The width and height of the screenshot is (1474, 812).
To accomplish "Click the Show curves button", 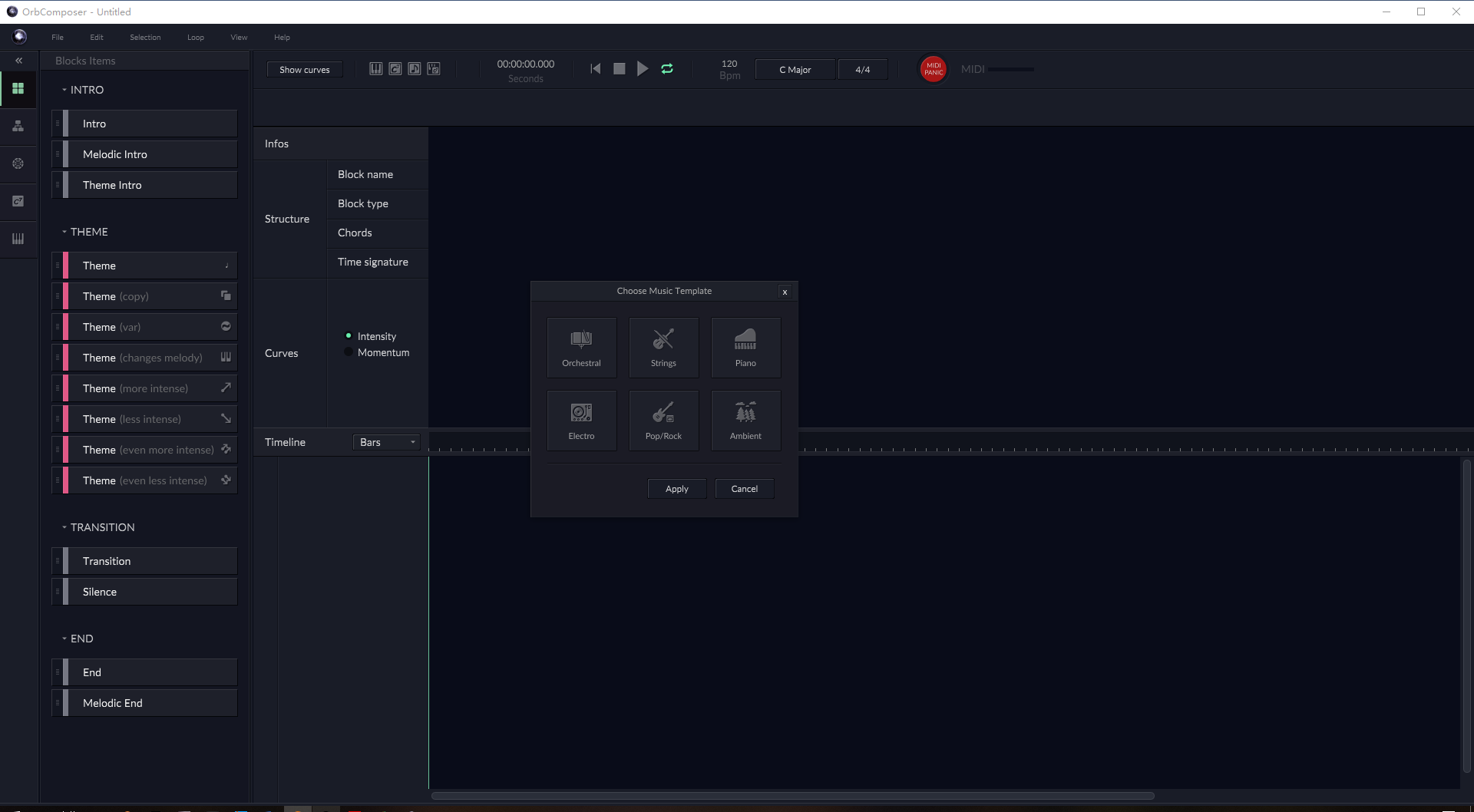I will 304,70.
